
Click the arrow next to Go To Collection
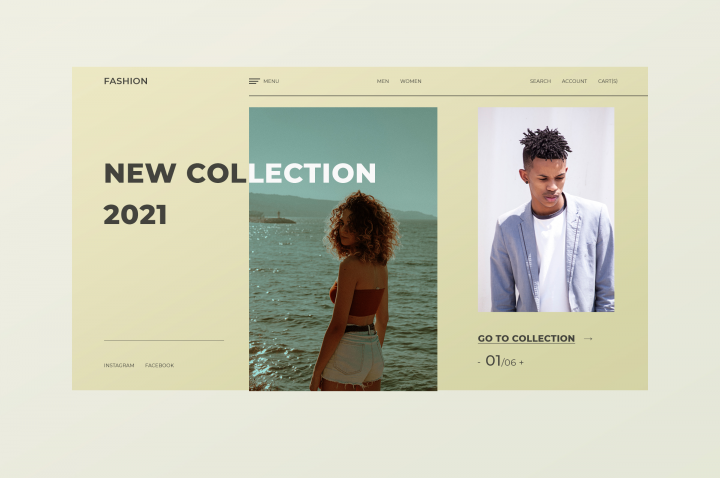tap(588, 338)
